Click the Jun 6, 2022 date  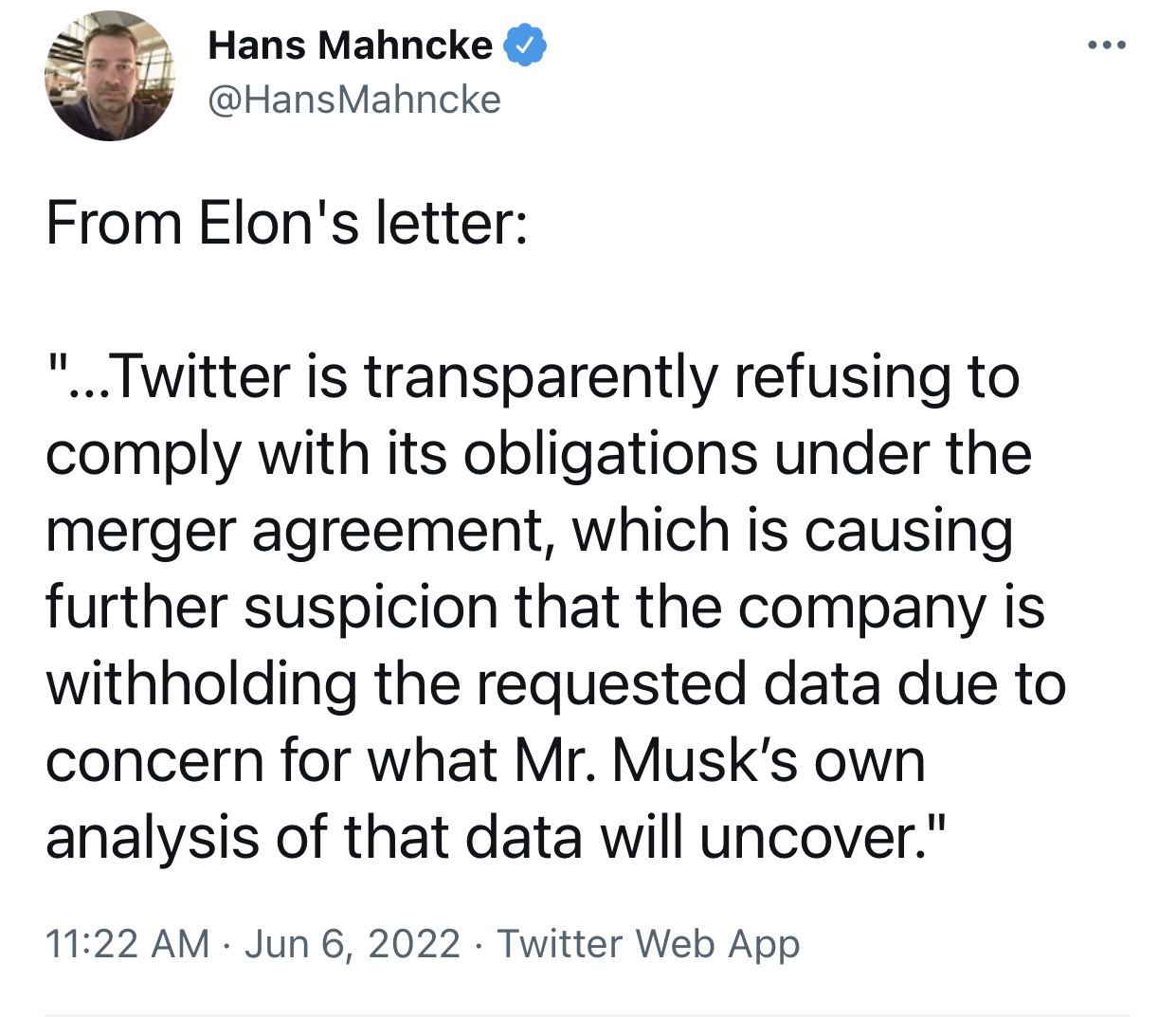coord(353,944)
